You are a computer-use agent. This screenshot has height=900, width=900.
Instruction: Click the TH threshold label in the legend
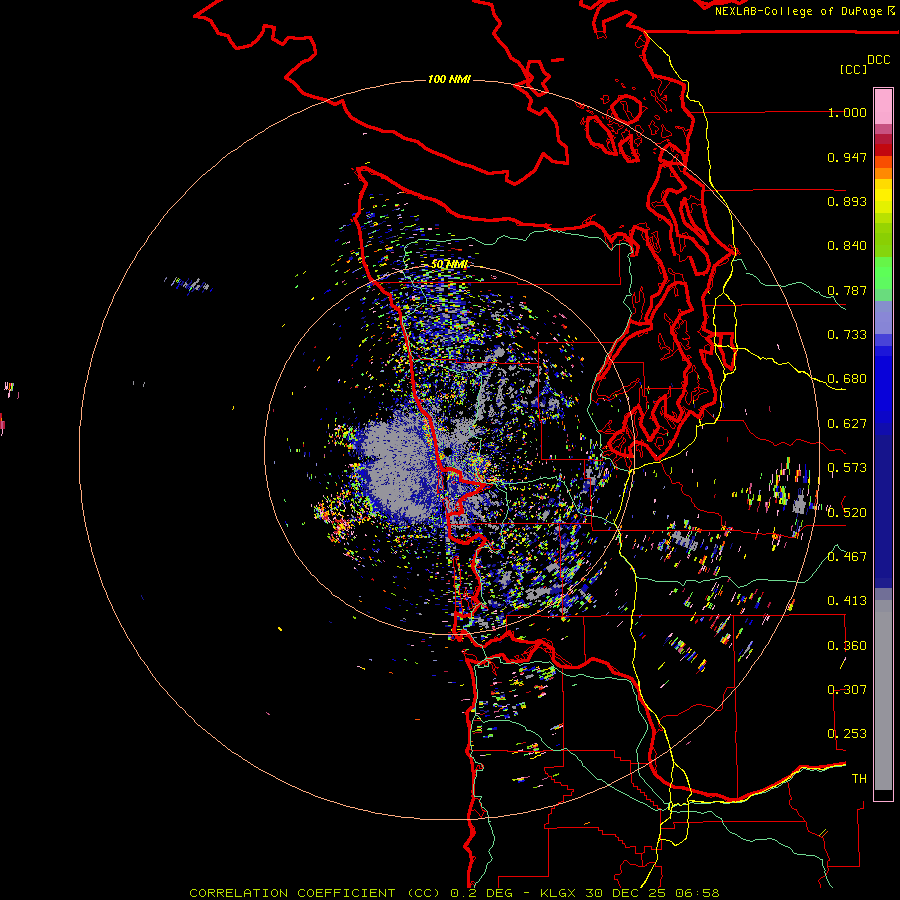click(859, 779)
